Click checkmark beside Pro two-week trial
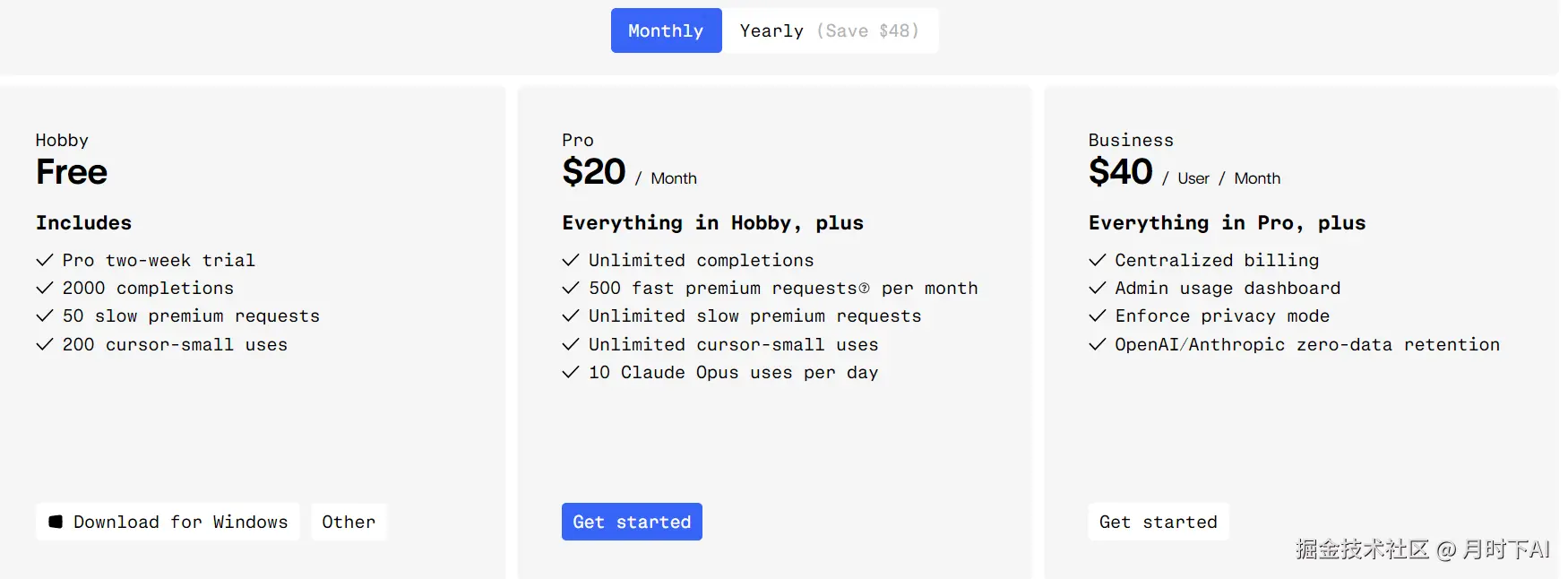Viewport: 1568px width, 579px height. (x=45, y=261)
